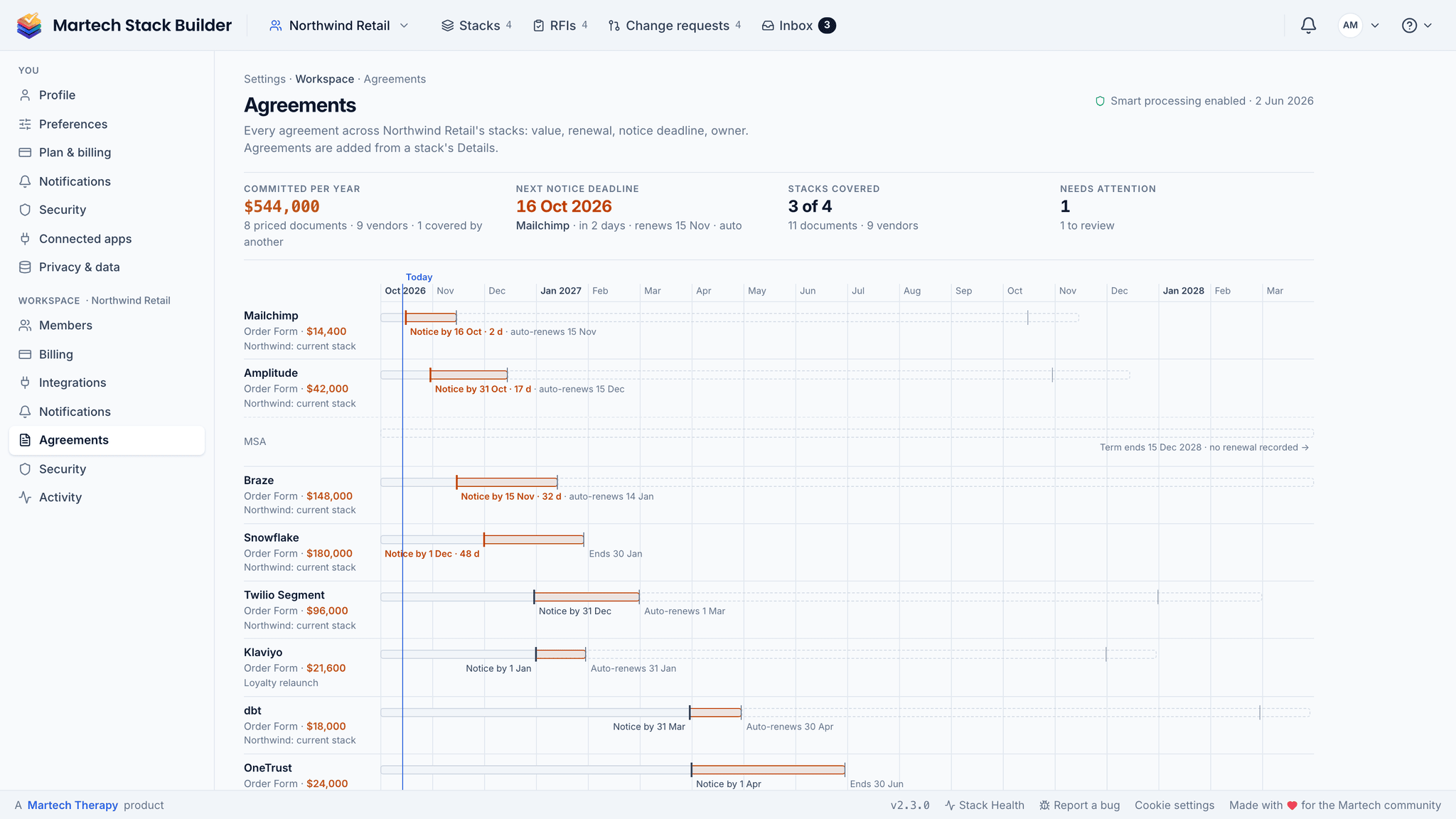
Task: Click the Jan 2027 month header
Action: click(561, 291)
